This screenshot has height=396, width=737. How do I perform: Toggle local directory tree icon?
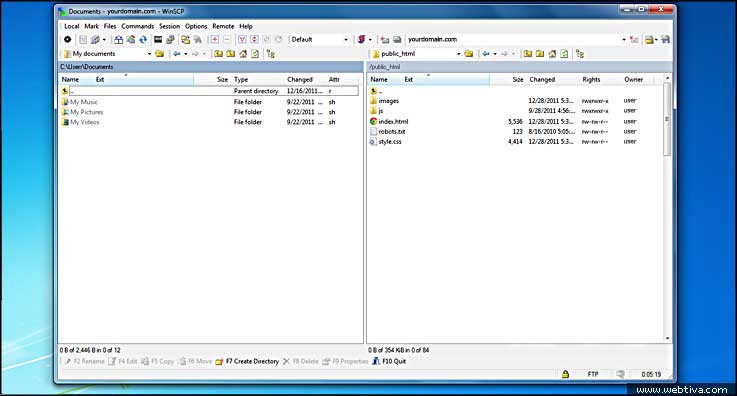tap(271, 54)
